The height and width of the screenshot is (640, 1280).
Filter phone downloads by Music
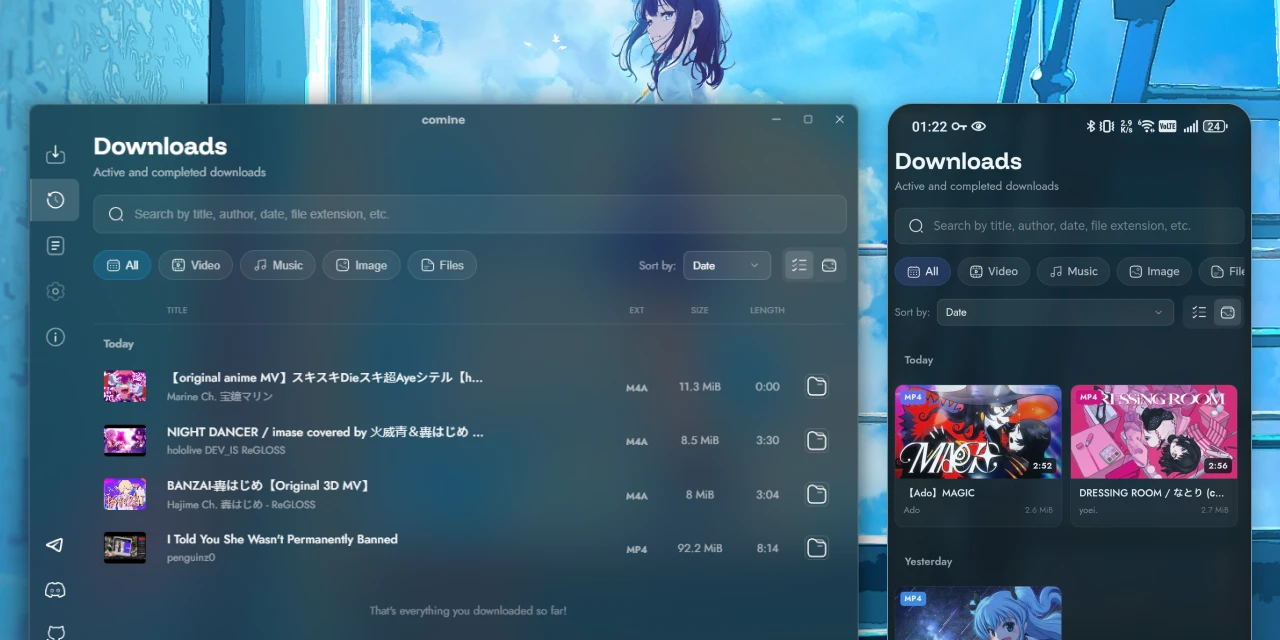click(x=1072, y=271)
